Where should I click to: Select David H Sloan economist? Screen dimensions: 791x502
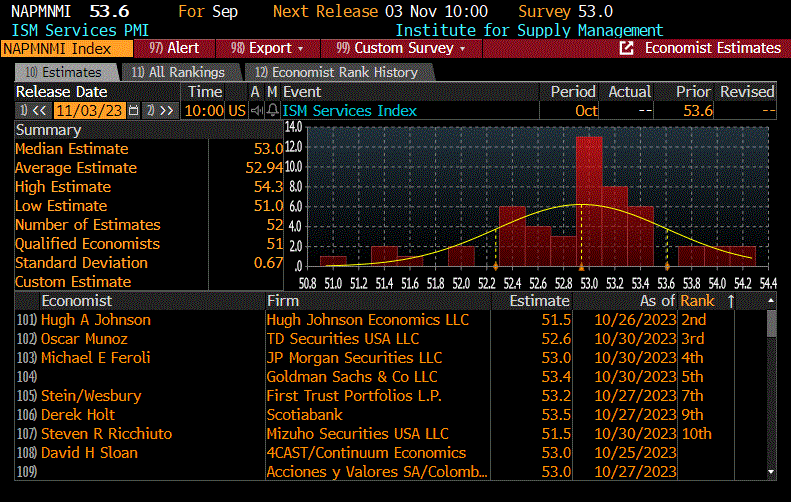[x=89, y=453]
